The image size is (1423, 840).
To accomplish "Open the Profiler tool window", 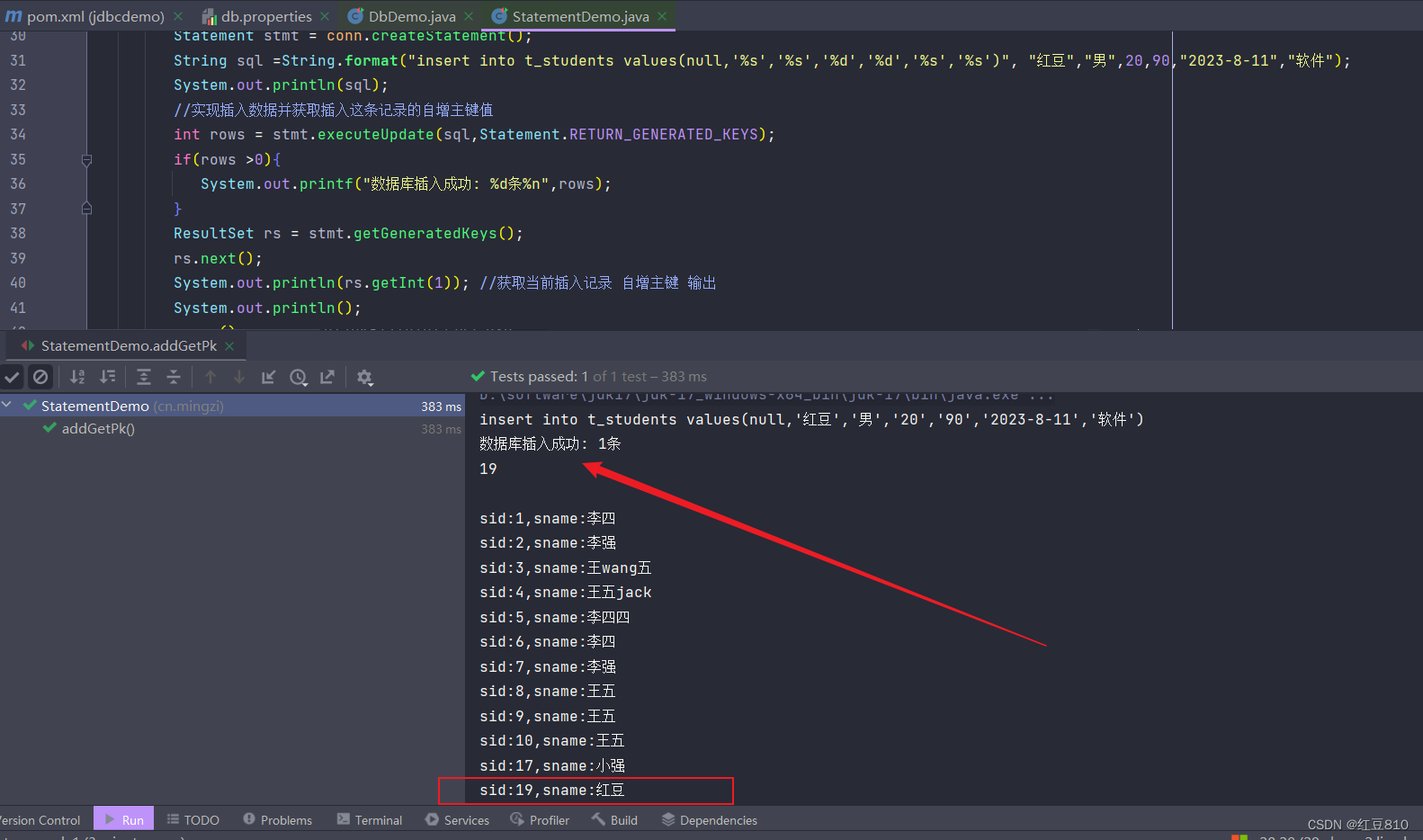I will pyautogui.click(x=540, y=820).
